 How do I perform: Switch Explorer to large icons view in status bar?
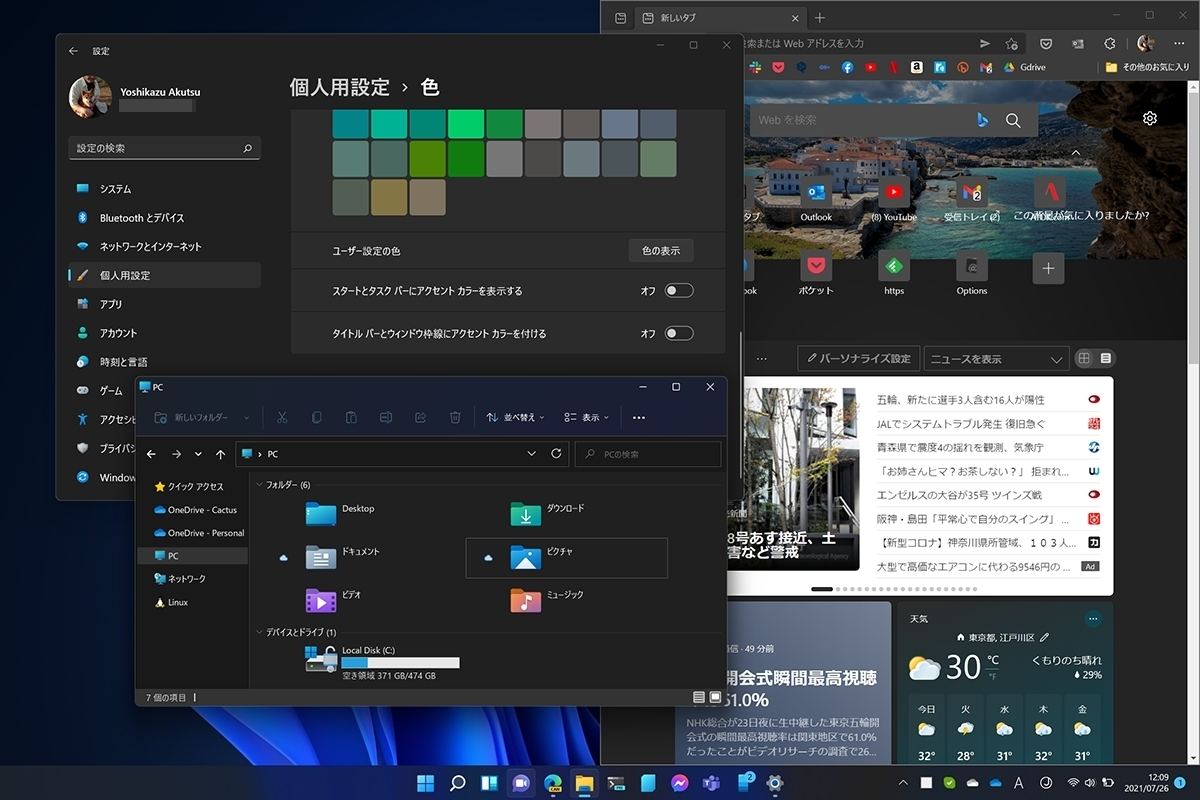tap(715, 697)
